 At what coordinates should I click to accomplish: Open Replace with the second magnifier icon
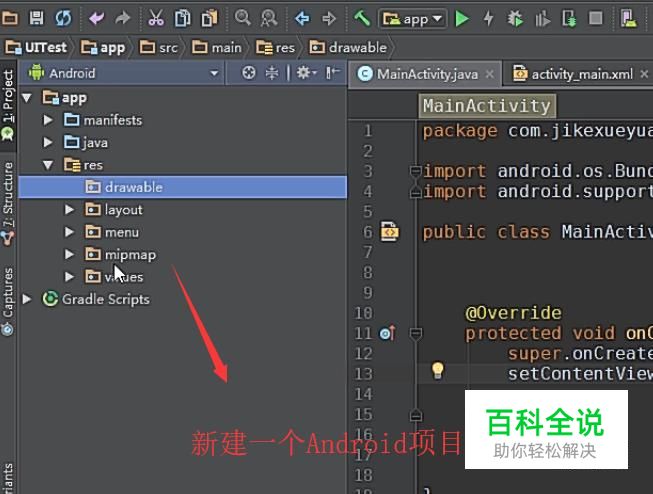point(269,18)
